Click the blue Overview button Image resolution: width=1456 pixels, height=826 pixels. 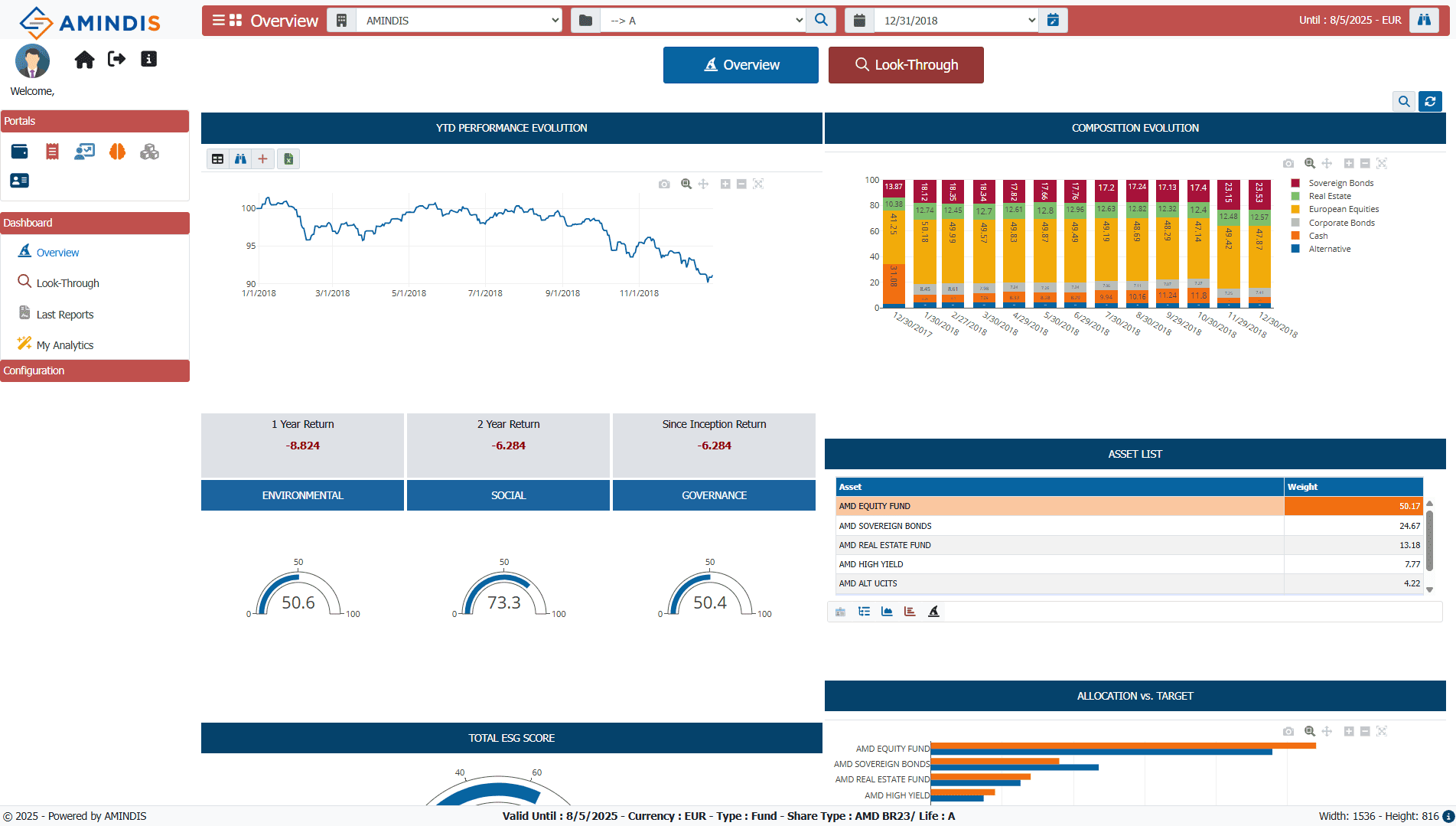tap(741, 65)
